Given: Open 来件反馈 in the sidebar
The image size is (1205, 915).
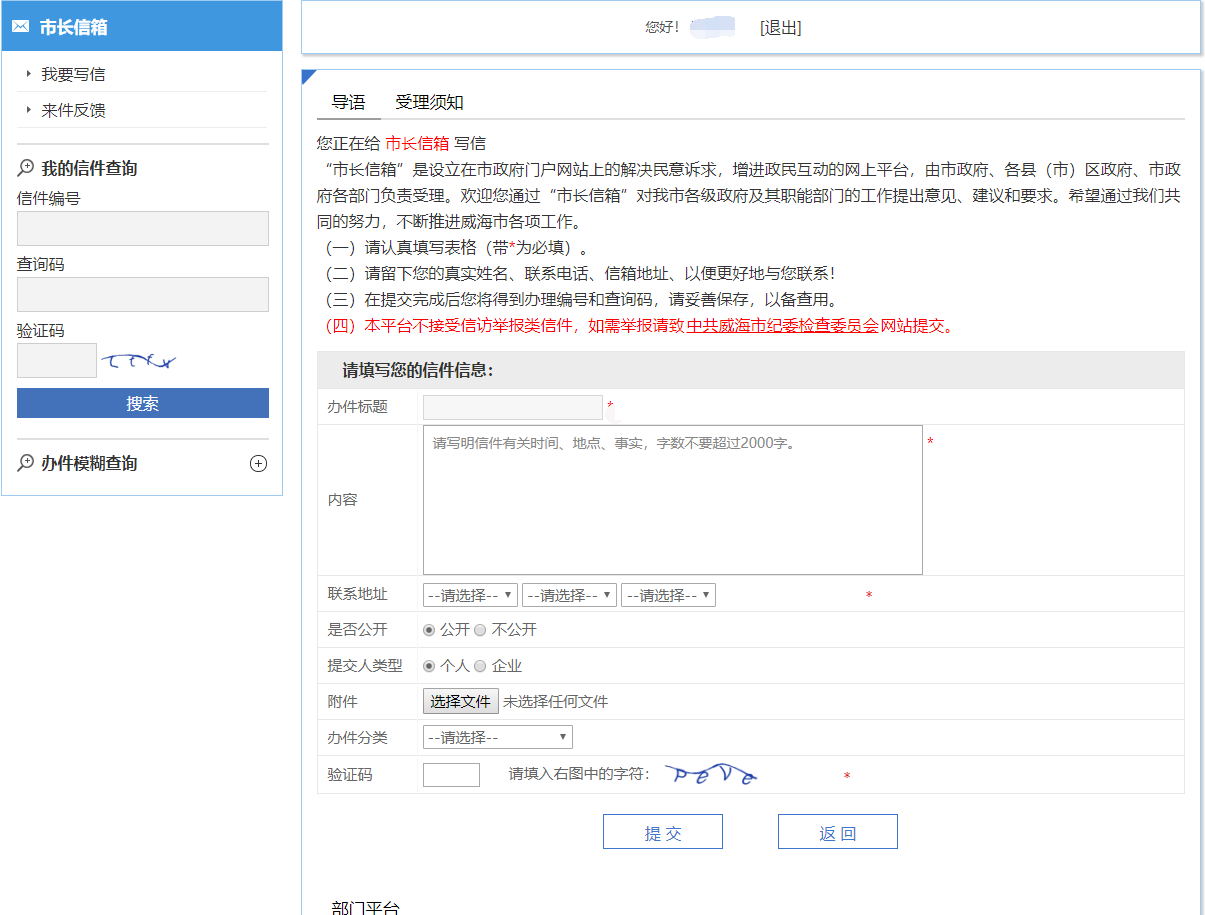Looking at the screenshot, I should click(73, 110).
